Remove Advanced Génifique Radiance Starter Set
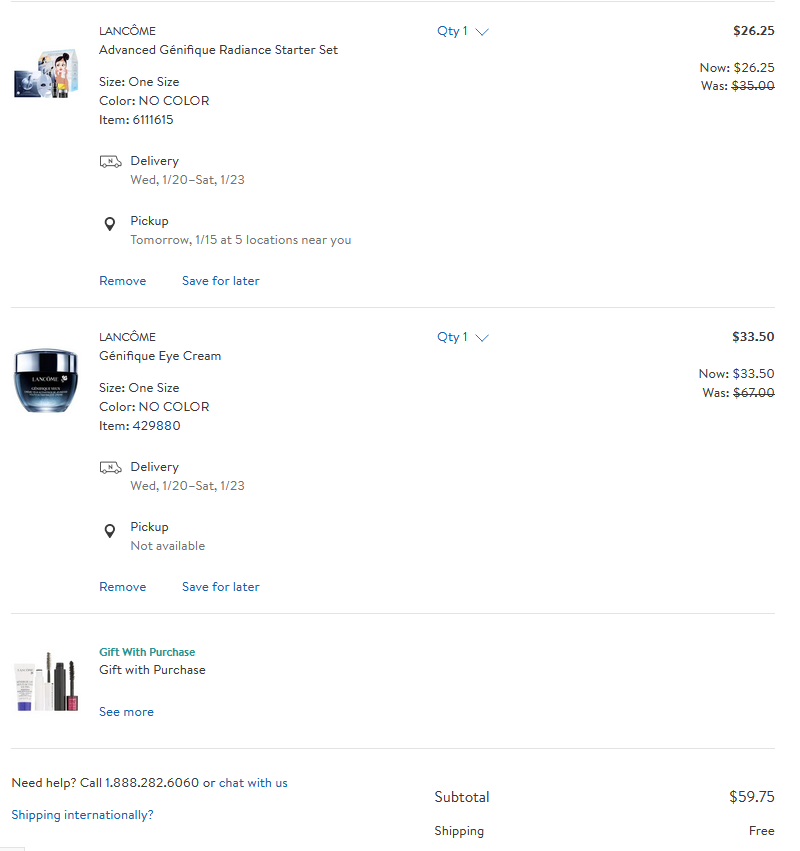This screenshot has height=851, width=800. tap(123, 281)
